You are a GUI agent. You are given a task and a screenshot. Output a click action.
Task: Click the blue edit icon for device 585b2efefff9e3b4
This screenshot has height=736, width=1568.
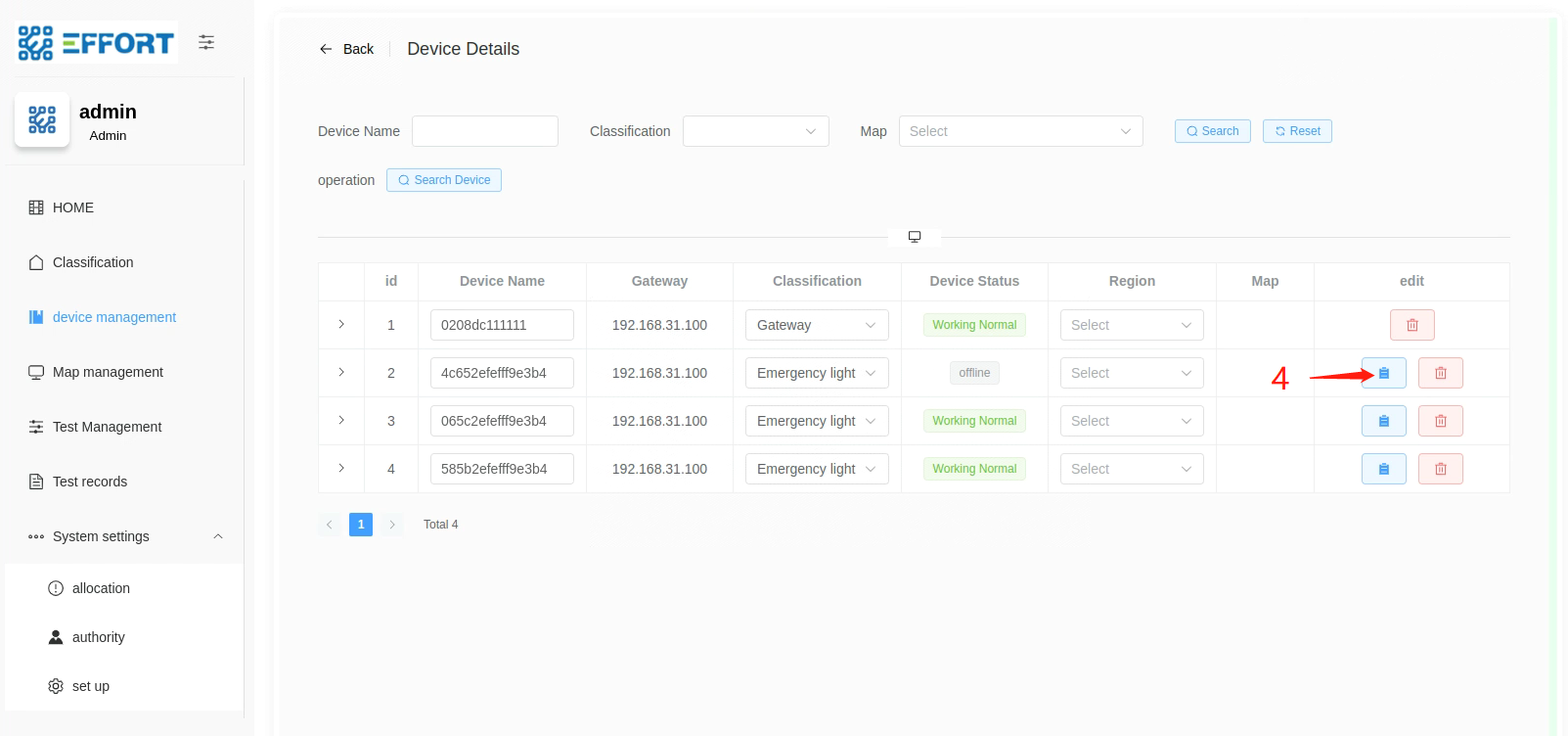click(x=1383, y=469)
